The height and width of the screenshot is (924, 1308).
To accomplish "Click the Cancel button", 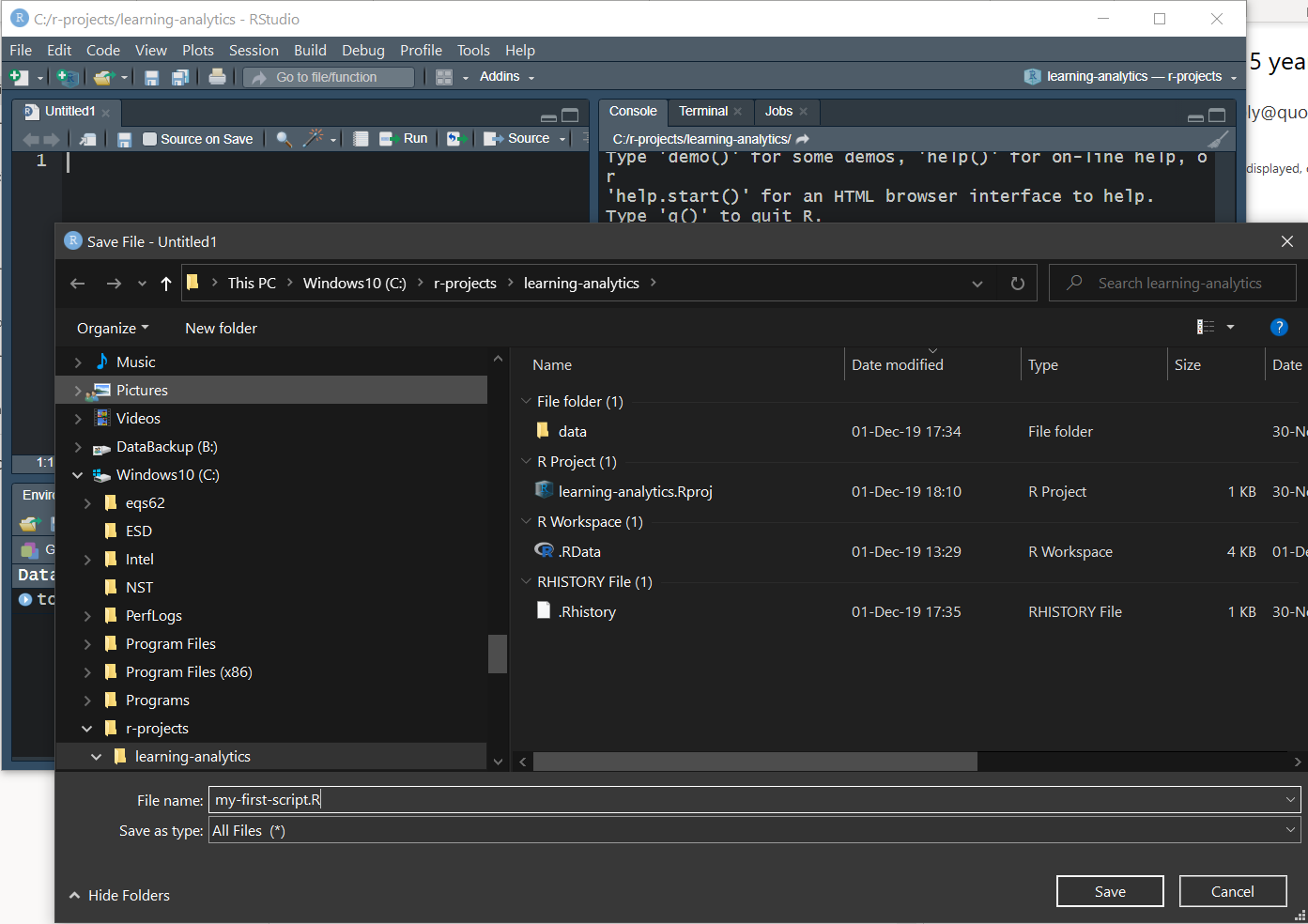I will coord(1233,891).
